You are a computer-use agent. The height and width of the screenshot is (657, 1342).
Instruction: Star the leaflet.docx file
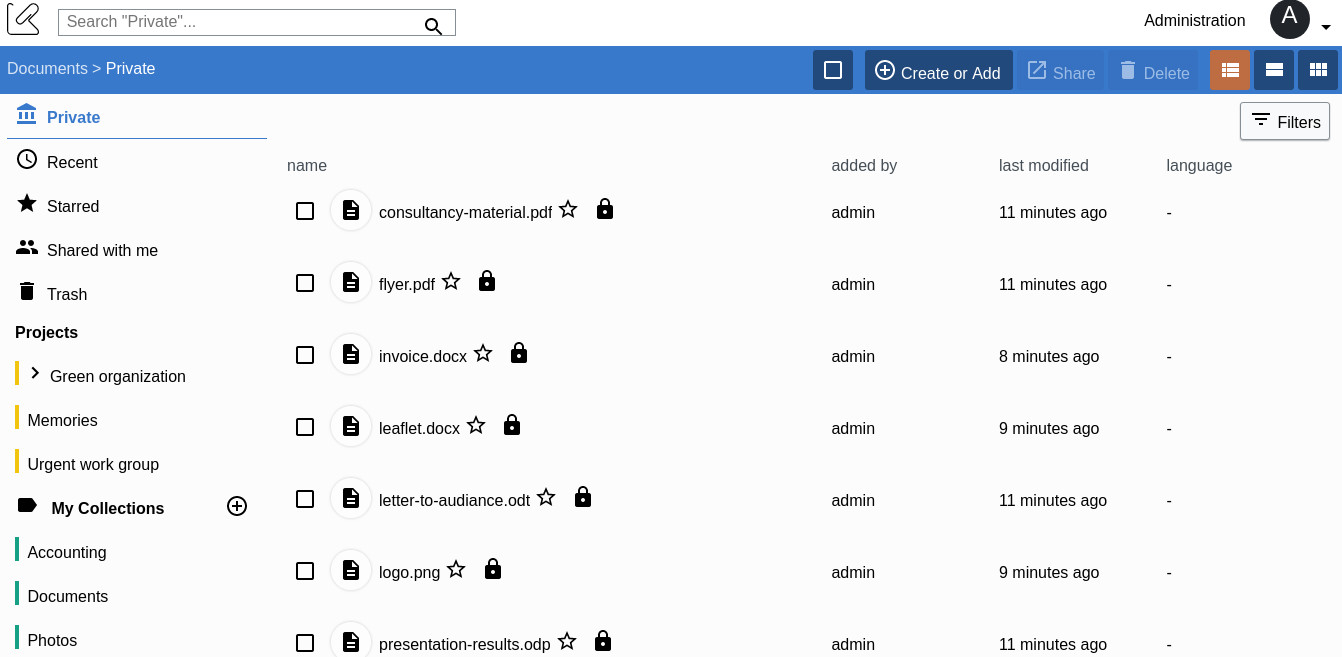point(476,425)
